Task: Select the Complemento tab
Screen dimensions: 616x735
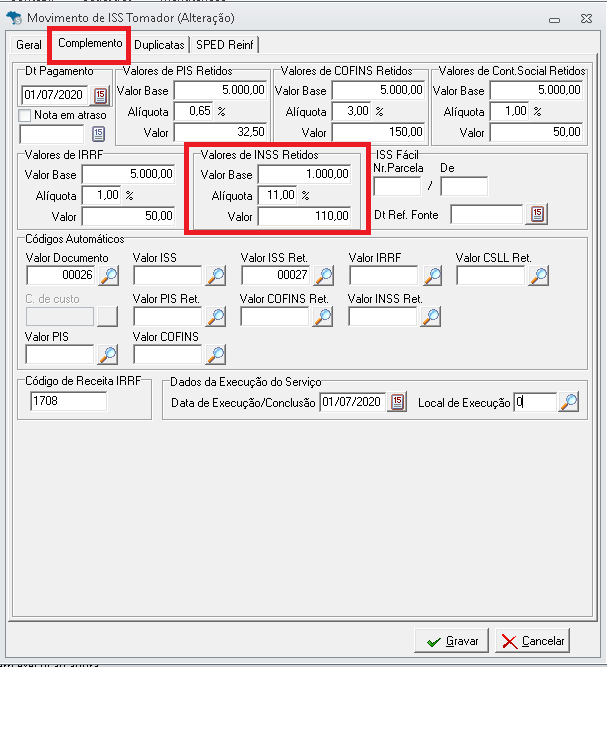Action: tap(90, 43)
